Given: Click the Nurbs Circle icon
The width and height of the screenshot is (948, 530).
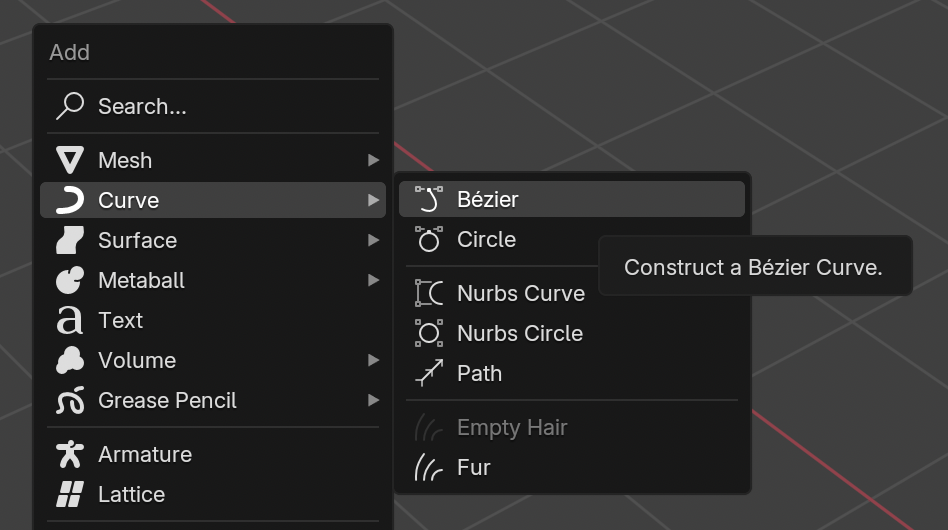Looking at the screenshot, I should [x=429, y=333].
